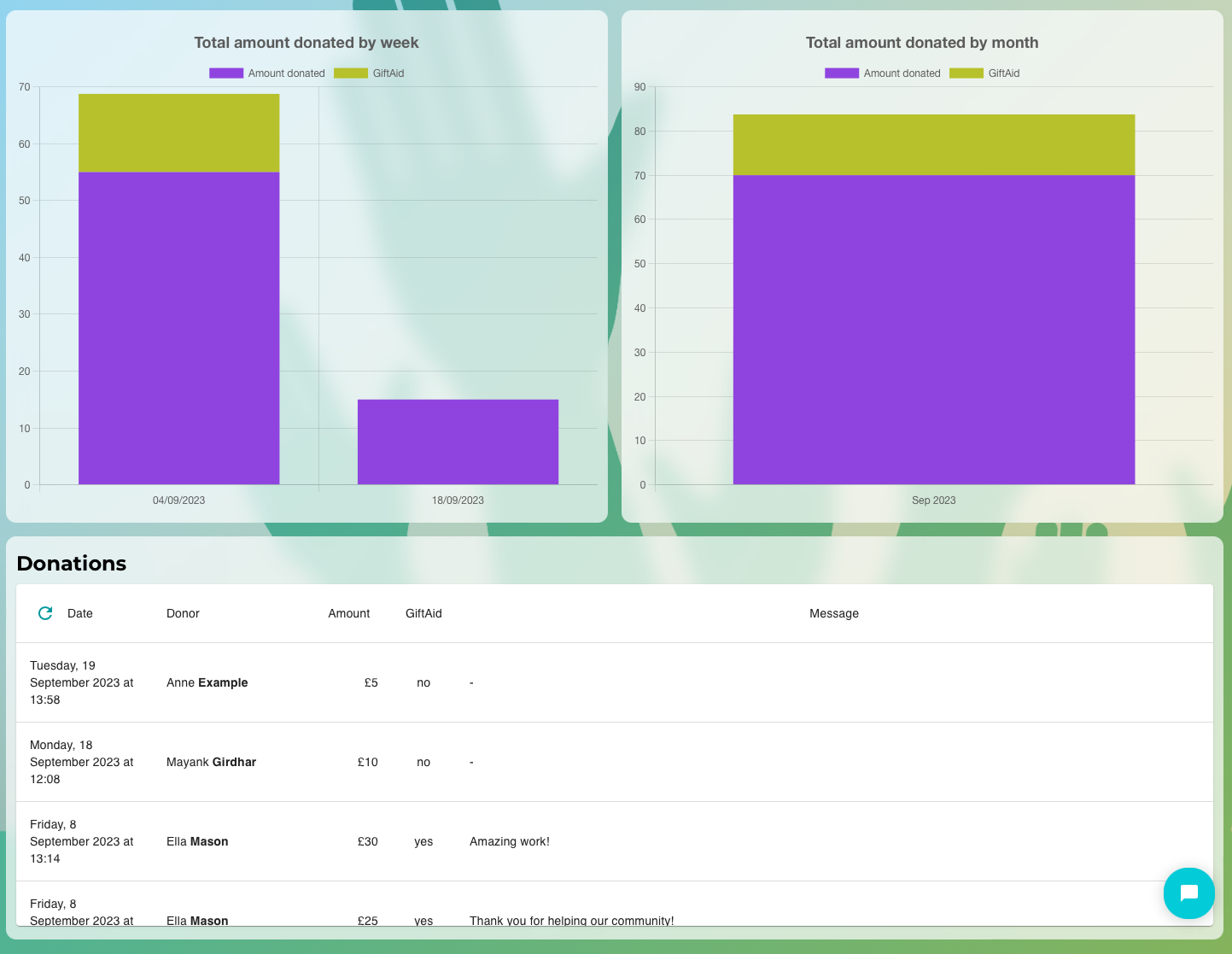Open the chat bubble widget
Viewport: 1232px width, 954px height.
point(1188,893)
